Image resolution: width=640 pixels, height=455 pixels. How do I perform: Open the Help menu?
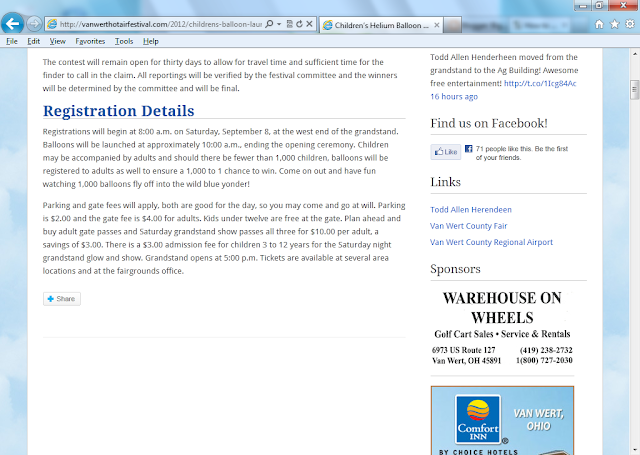click(x=151, y=41)
